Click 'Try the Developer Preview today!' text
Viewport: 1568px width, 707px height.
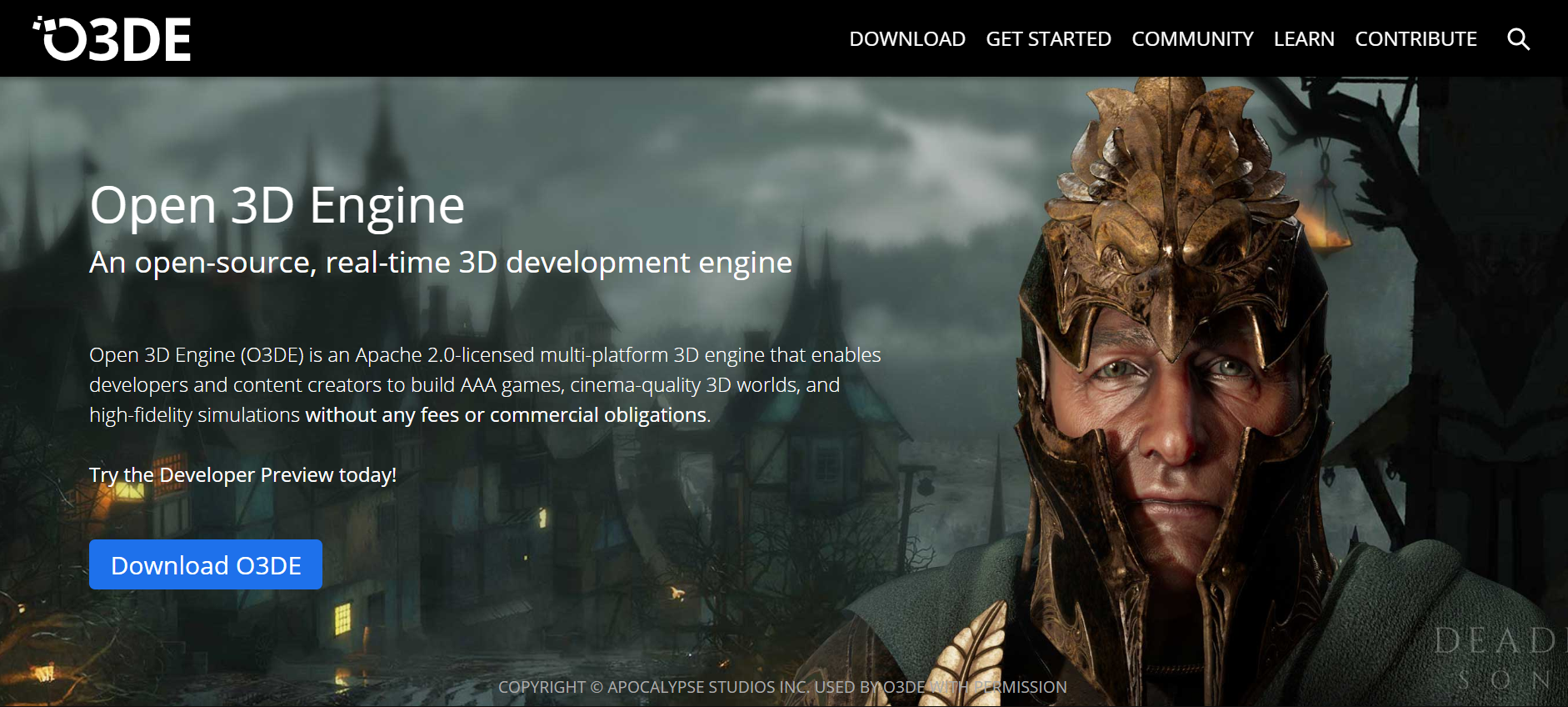242,475
